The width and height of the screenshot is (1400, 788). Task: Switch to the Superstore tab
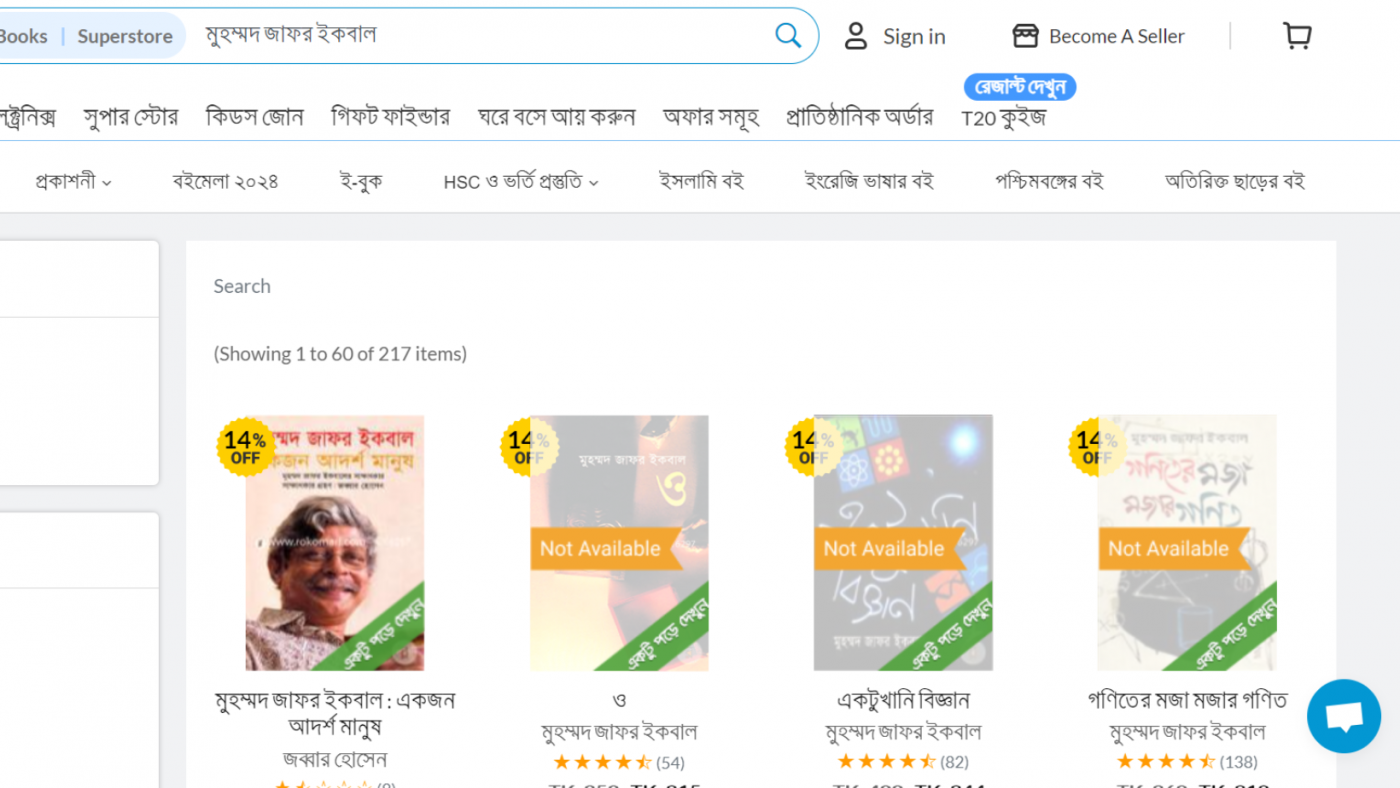coord(125,36)
